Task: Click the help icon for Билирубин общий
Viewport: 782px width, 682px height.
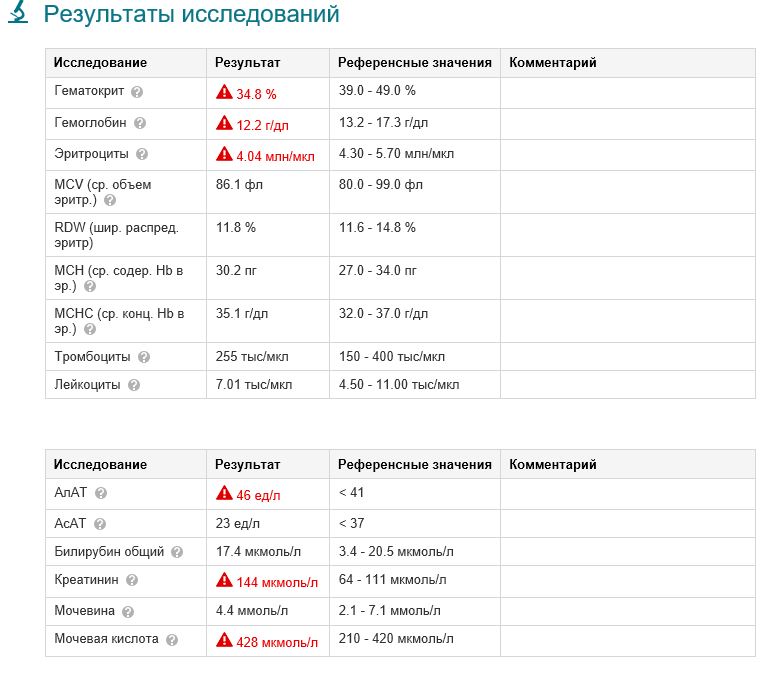Action: (x=177, y=552)
